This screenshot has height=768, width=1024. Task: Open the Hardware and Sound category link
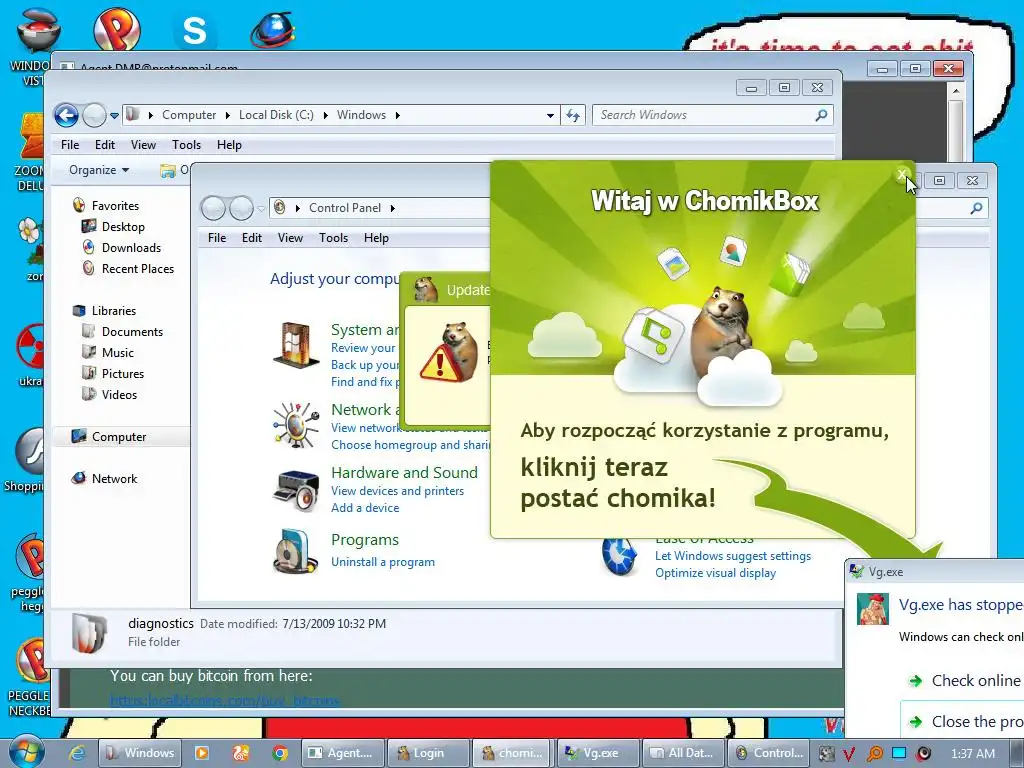coord(404,473)
